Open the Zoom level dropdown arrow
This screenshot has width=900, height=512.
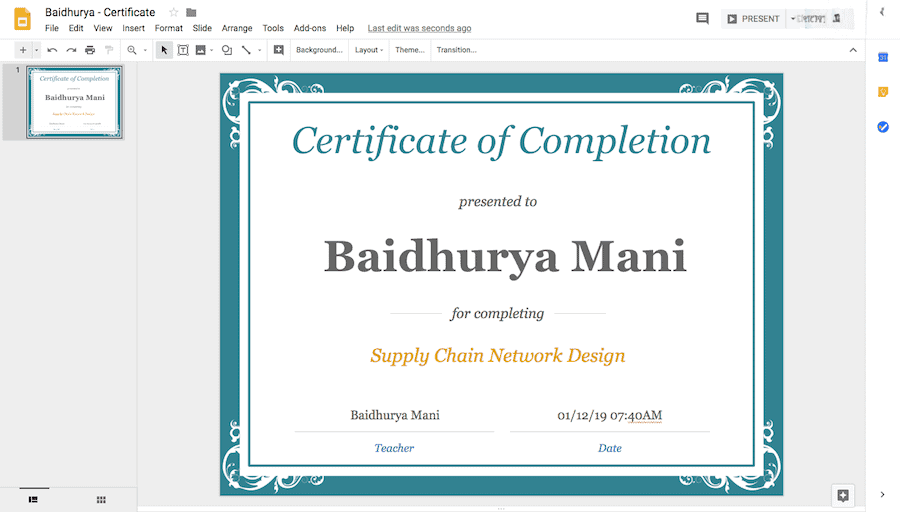144,50
